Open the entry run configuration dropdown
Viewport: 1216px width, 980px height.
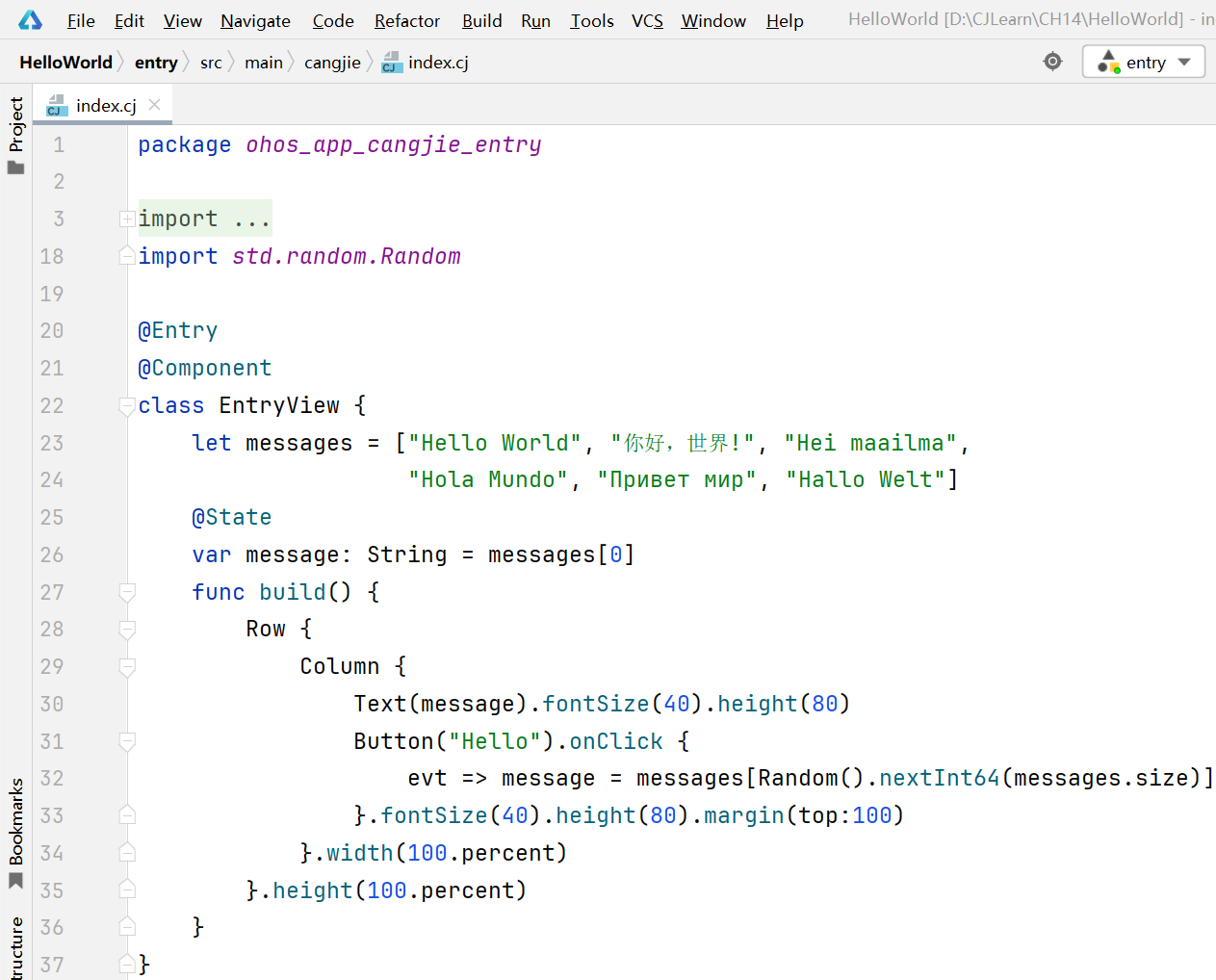pyautogui.click(x=1144, y=62)
